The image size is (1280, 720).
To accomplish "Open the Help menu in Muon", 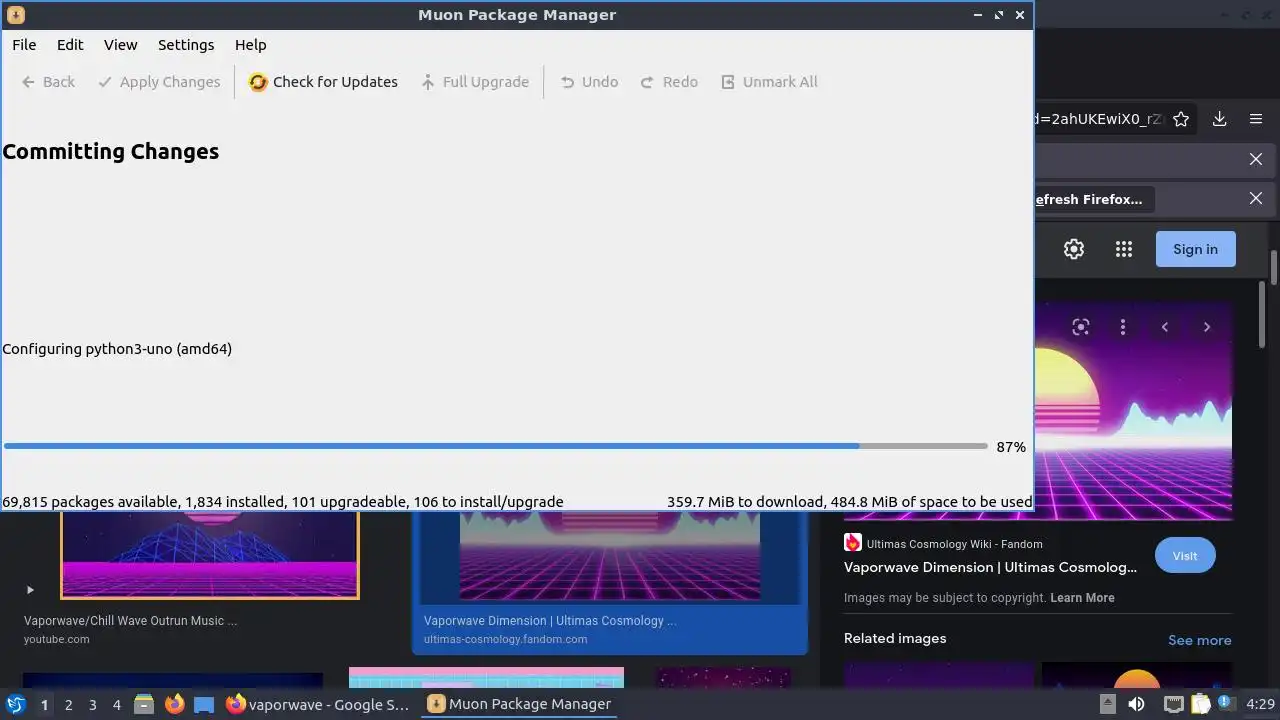I will (x=250, y=45).
